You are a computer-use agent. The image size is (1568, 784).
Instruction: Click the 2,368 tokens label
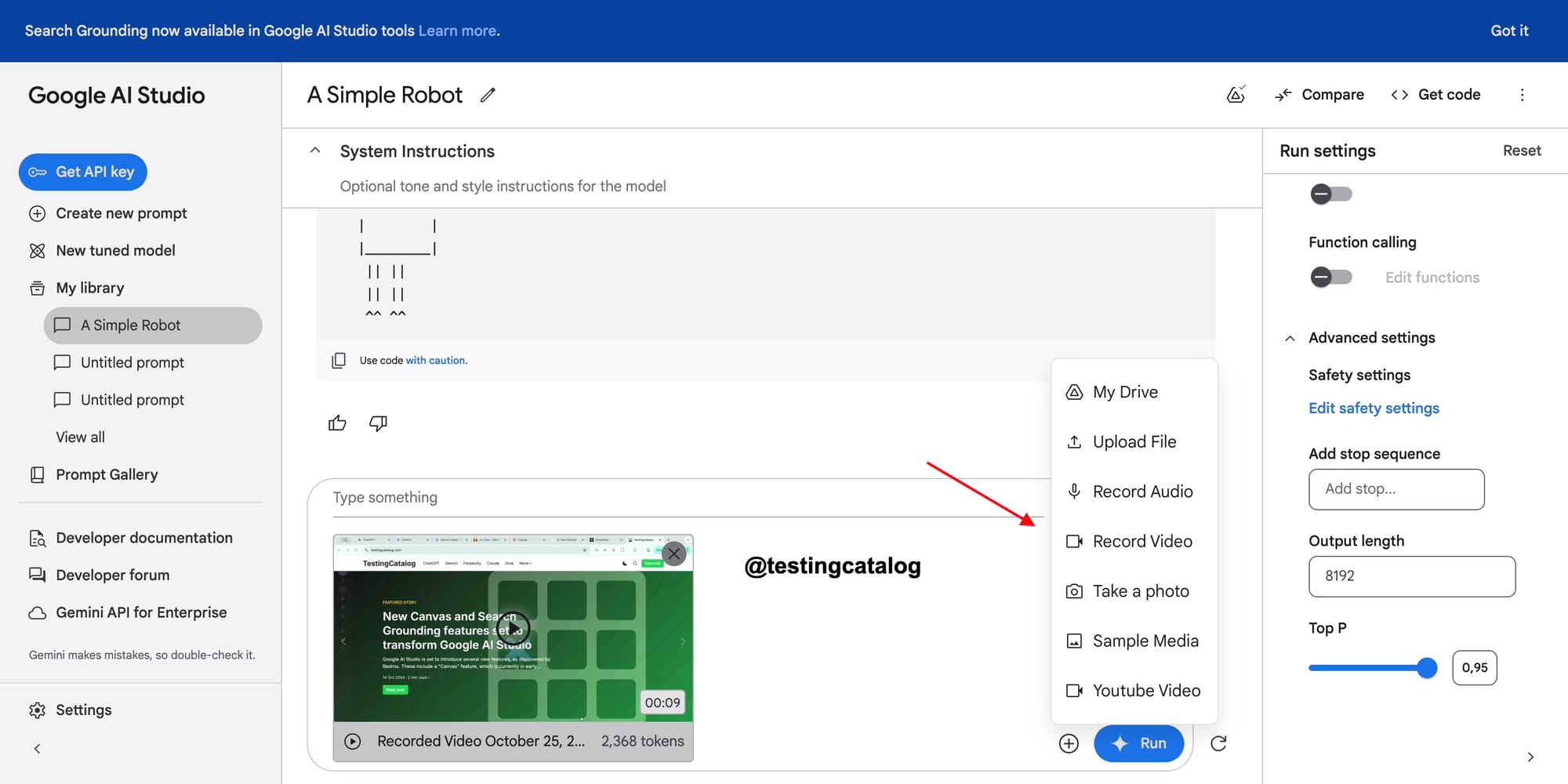pyautogui.click(x=643, y=742)
